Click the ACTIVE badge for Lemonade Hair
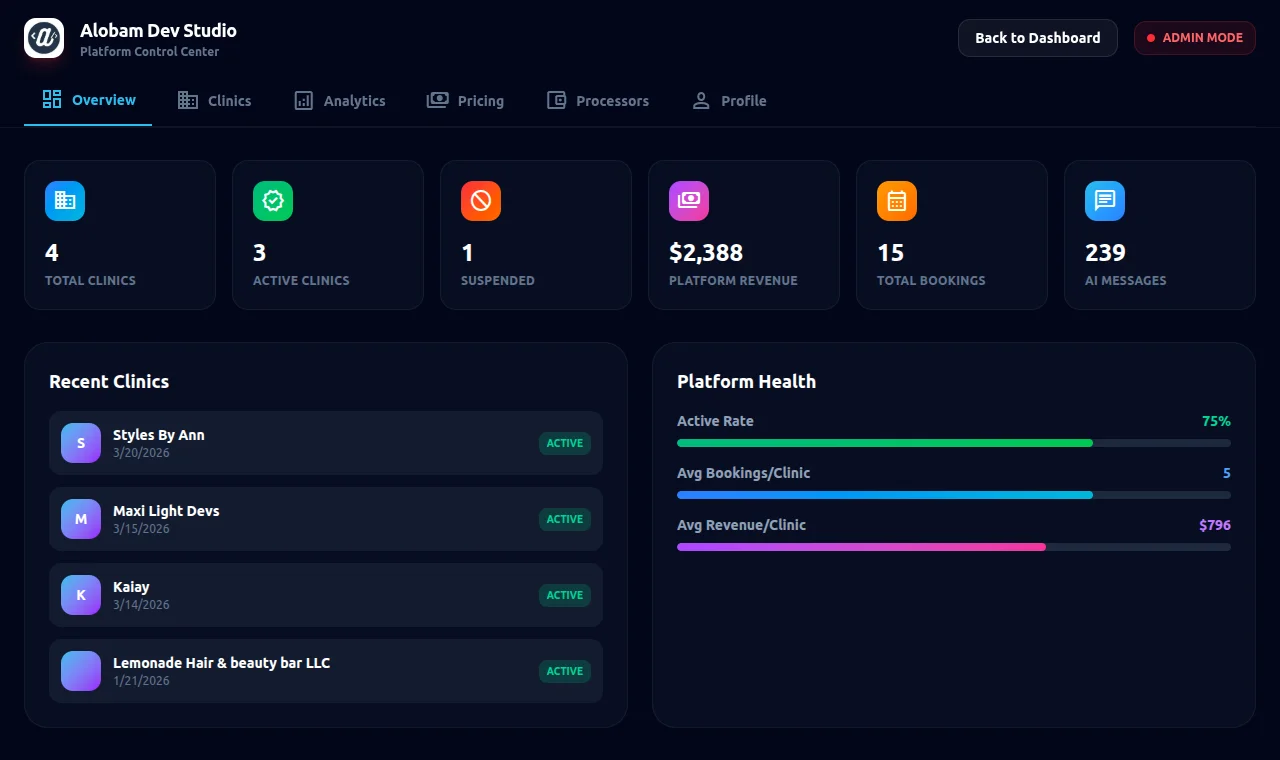The image size is (1280, 760). (x=565, y=671)
